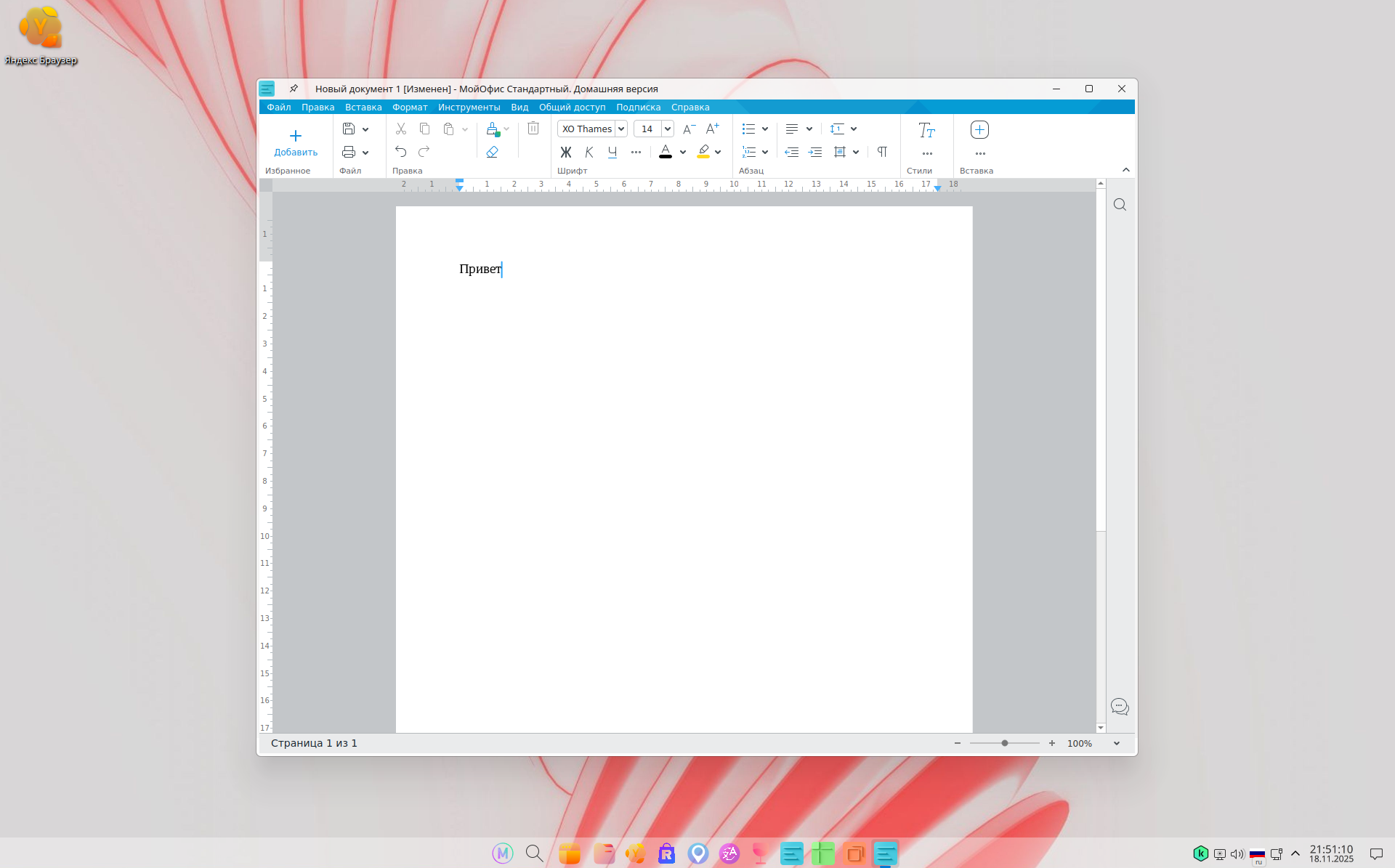
Task: Click the clear formatting eraser icon
Action: tap(492, 152)
